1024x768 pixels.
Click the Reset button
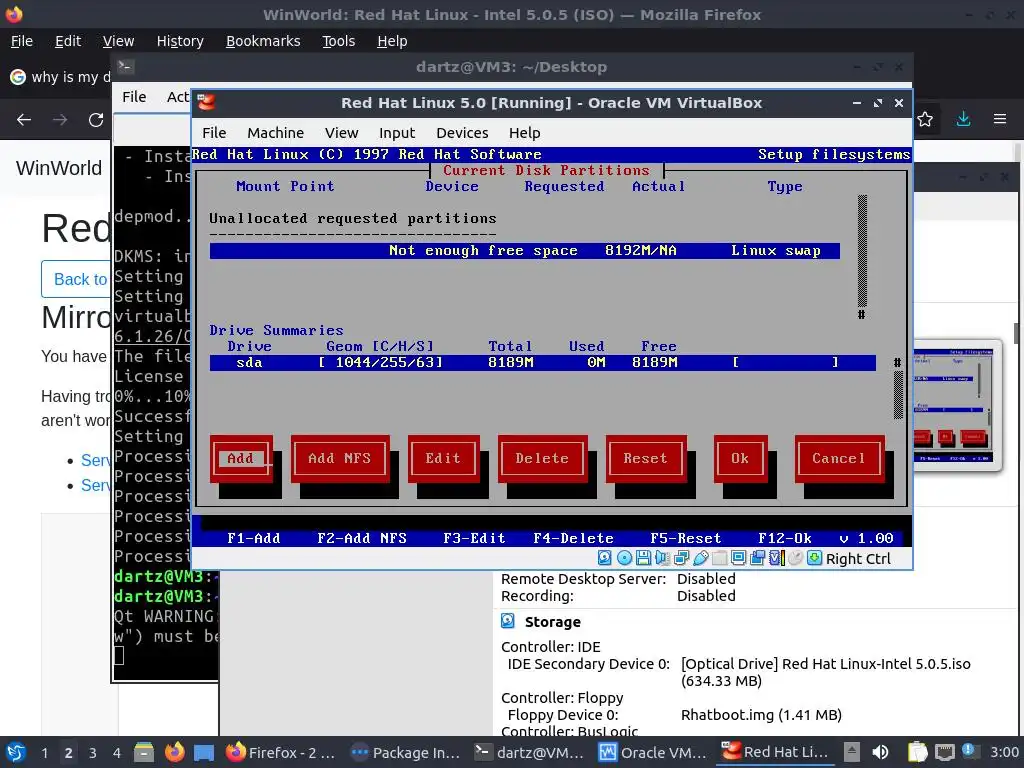(646, 458)
